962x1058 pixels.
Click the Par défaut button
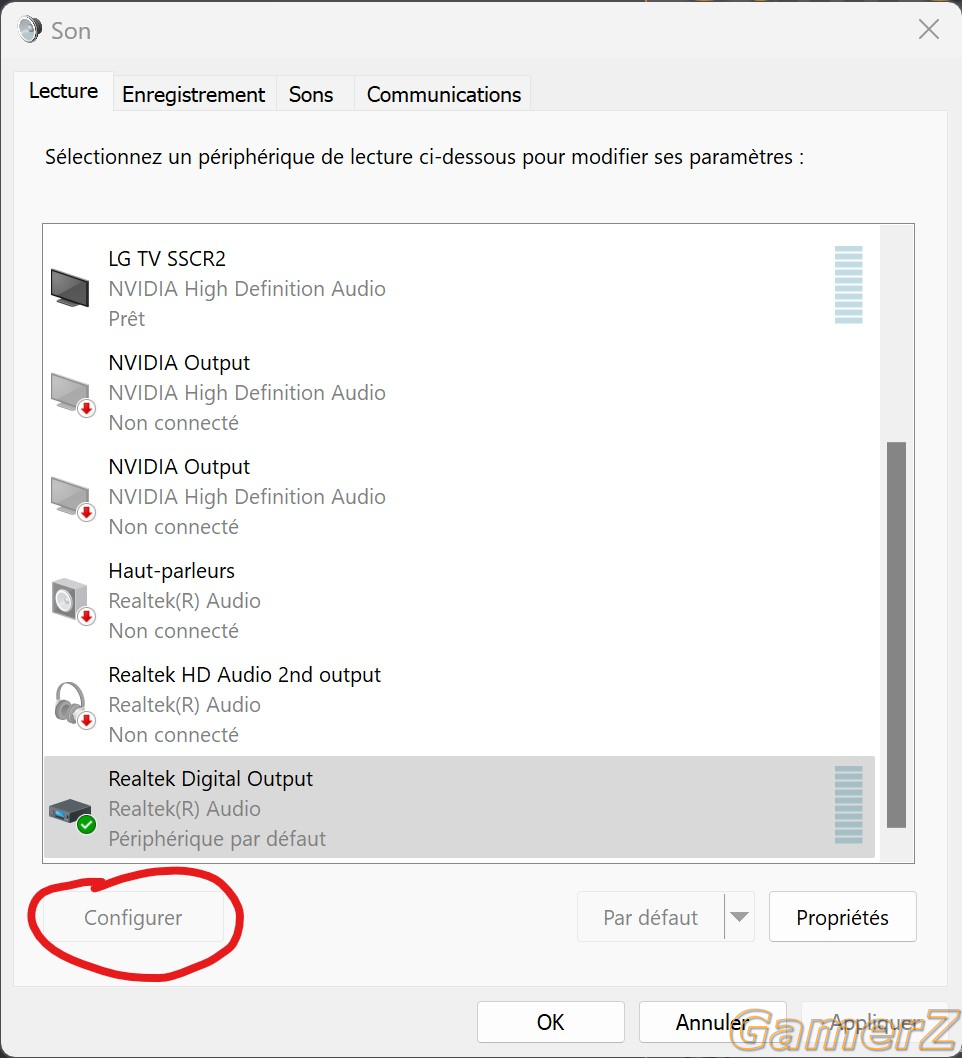tap(650, 917)
